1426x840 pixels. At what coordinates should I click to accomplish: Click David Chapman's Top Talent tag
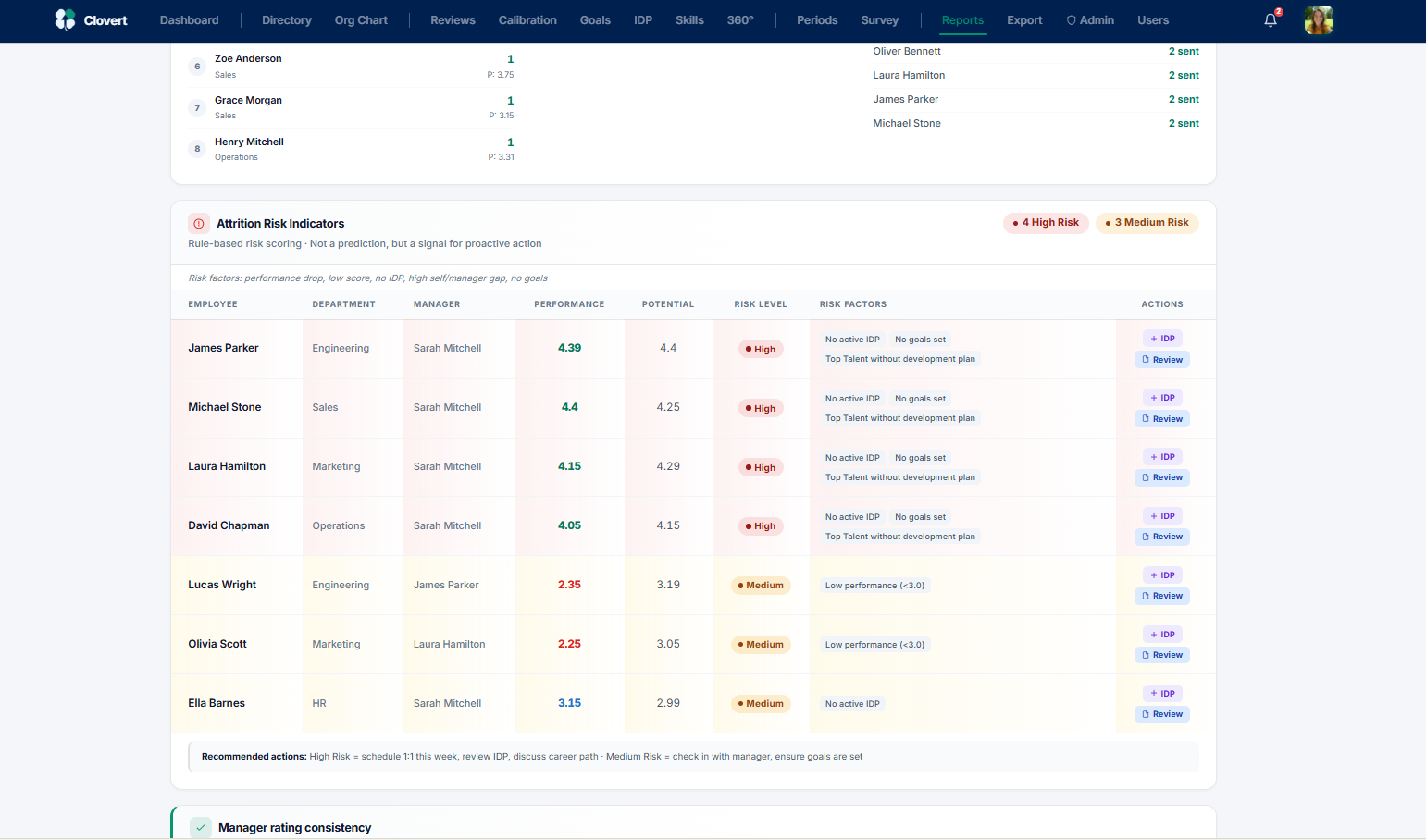tap(900, 537)
